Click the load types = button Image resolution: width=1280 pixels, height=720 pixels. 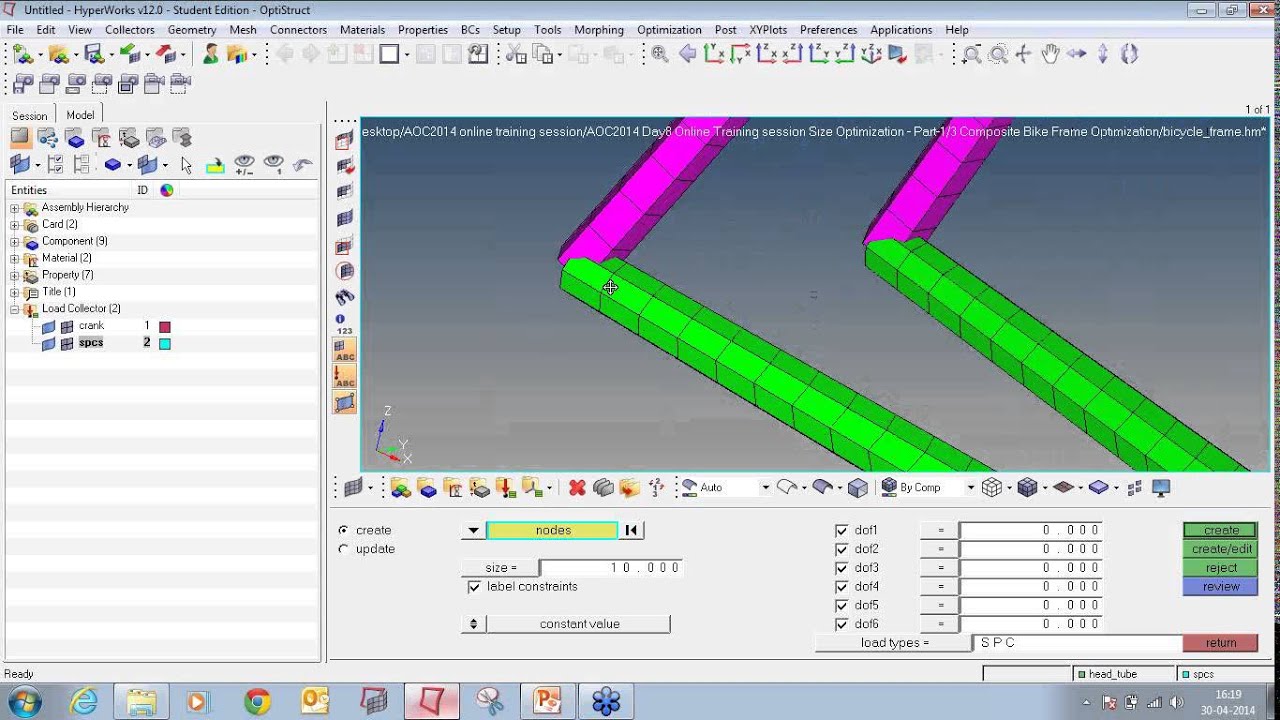pyautogui.click(x=894, y=643)
